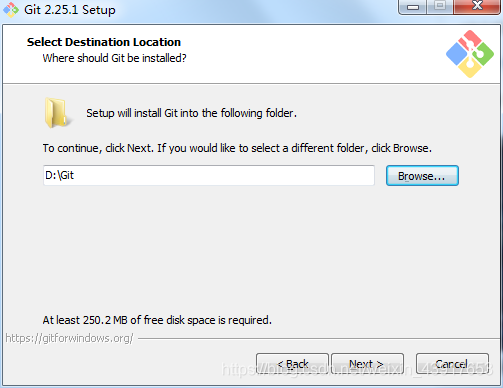503x388 pixels.
Task: Click the Select Destination Location heading
Action: 104,42
